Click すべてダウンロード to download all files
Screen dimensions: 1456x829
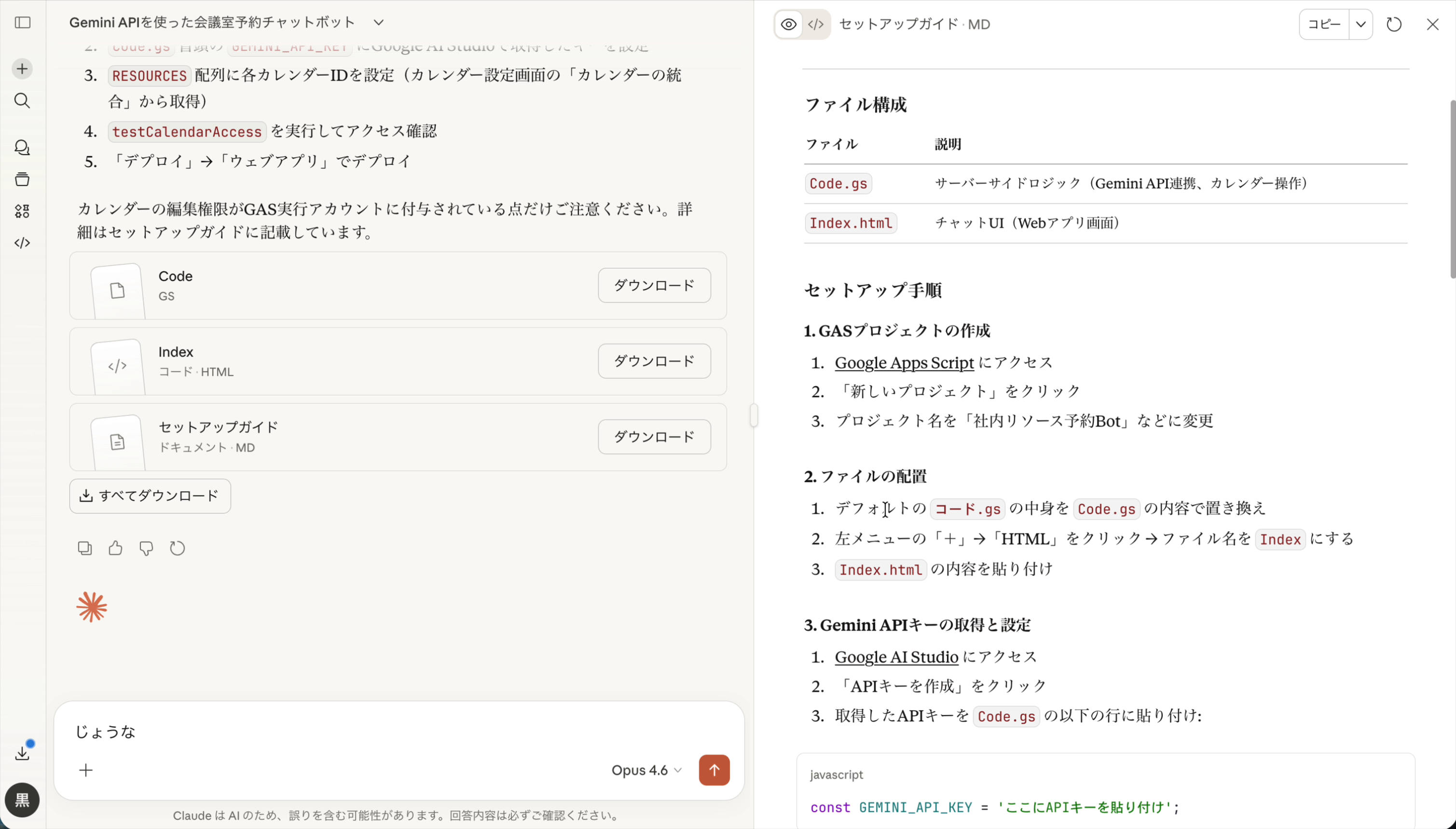tap(150, 496)
